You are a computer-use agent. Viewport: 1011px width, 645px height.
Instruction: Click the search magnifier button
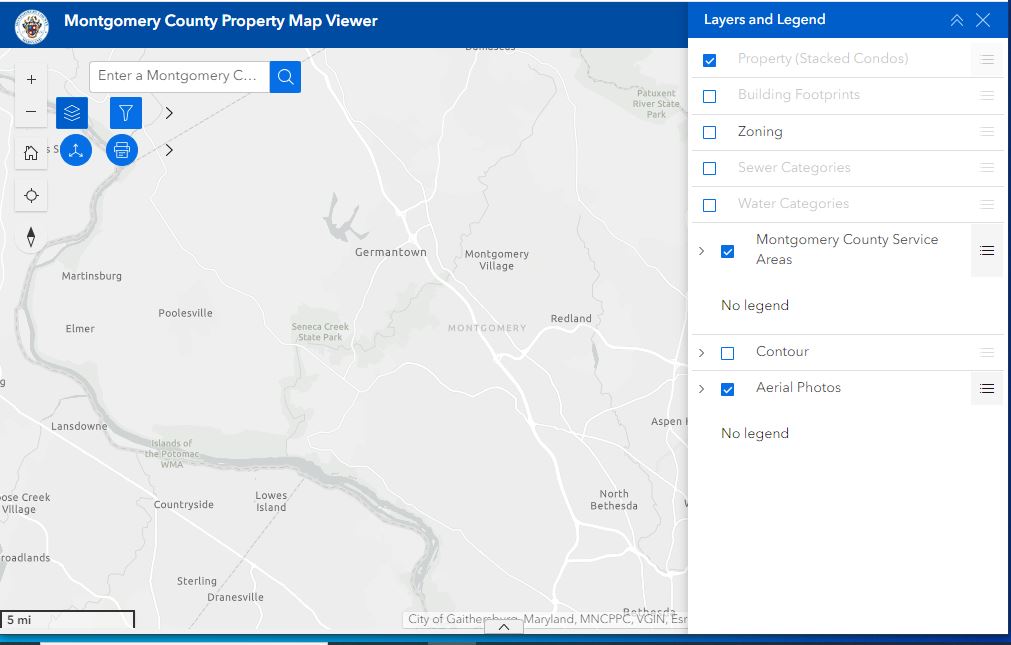[x=285, y=77]
